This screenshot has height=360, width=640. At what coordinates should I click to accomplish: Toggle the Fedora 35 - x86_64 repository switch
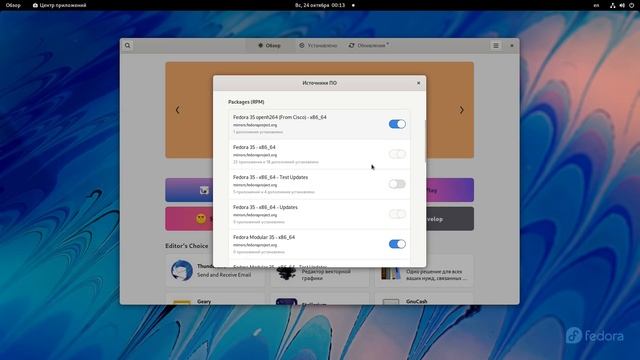(x=397, y=154)
